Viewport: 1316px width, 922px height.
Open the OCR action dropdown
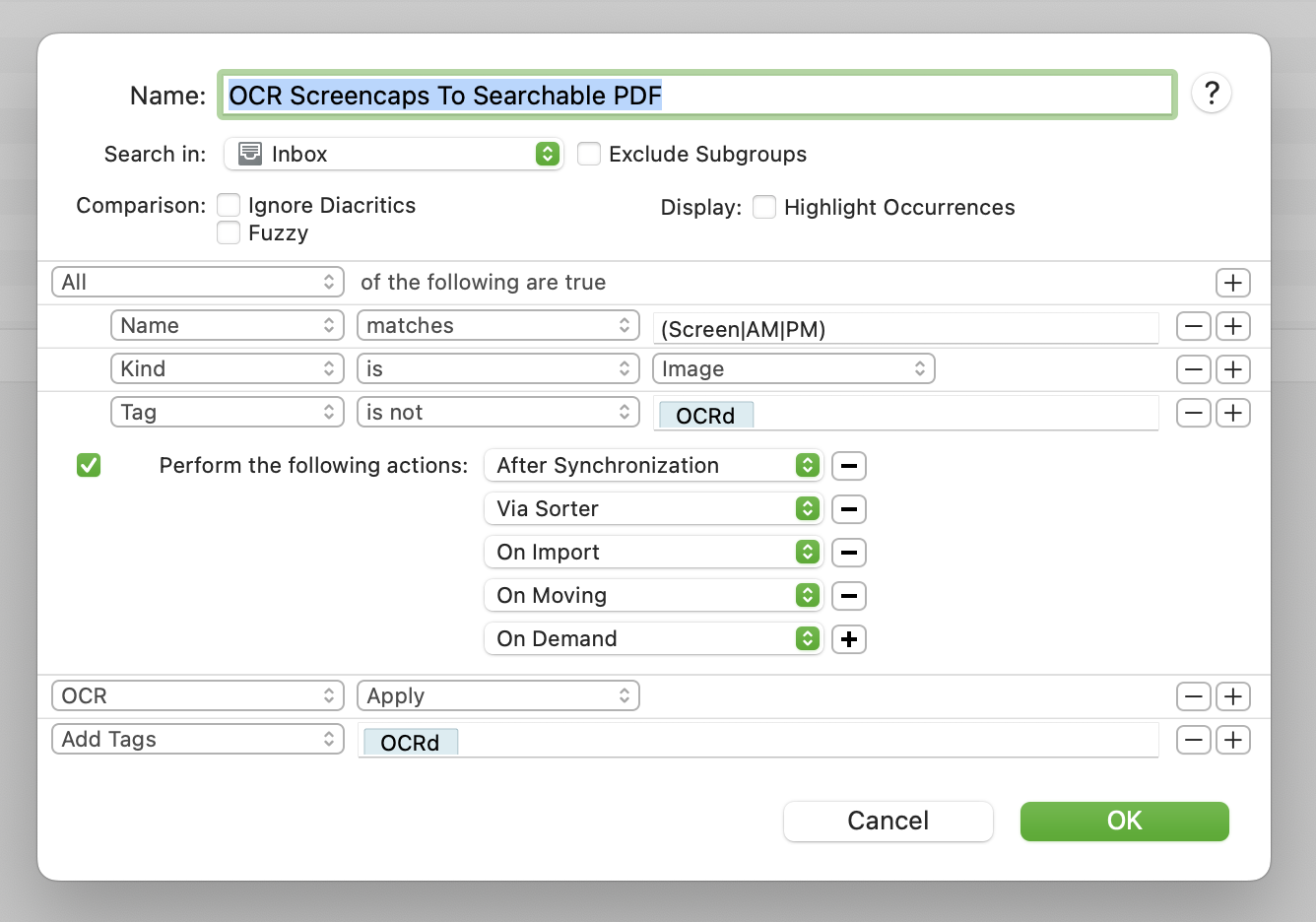[x=198, y=696]
